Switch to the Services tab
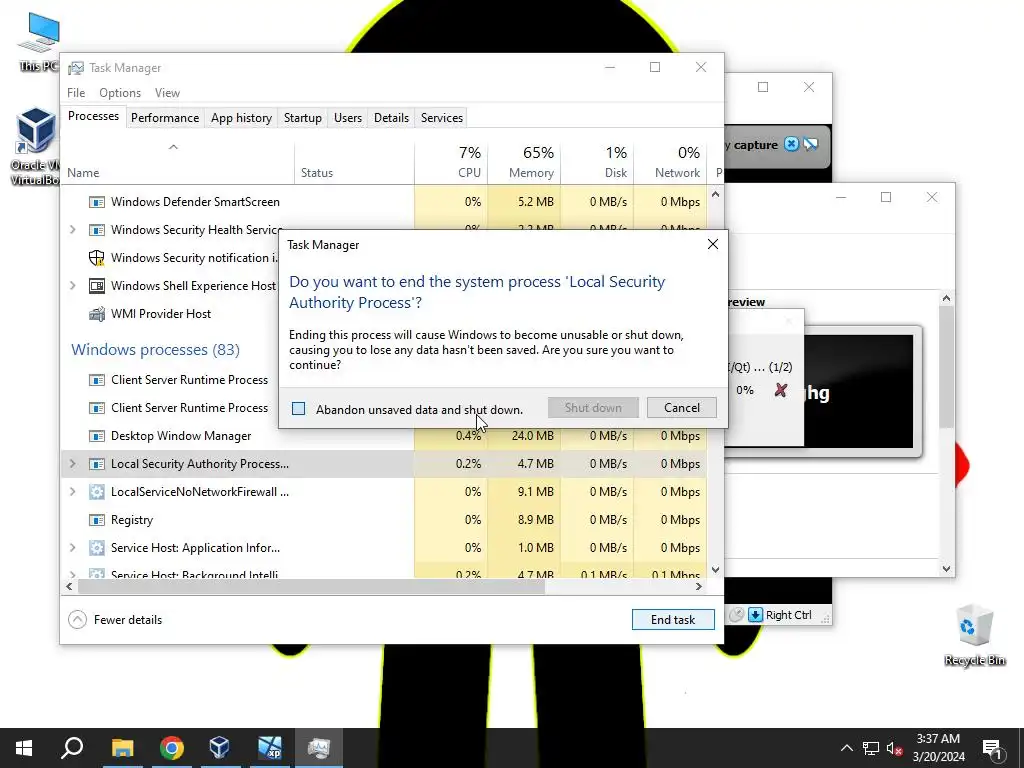 coord(441,118)
